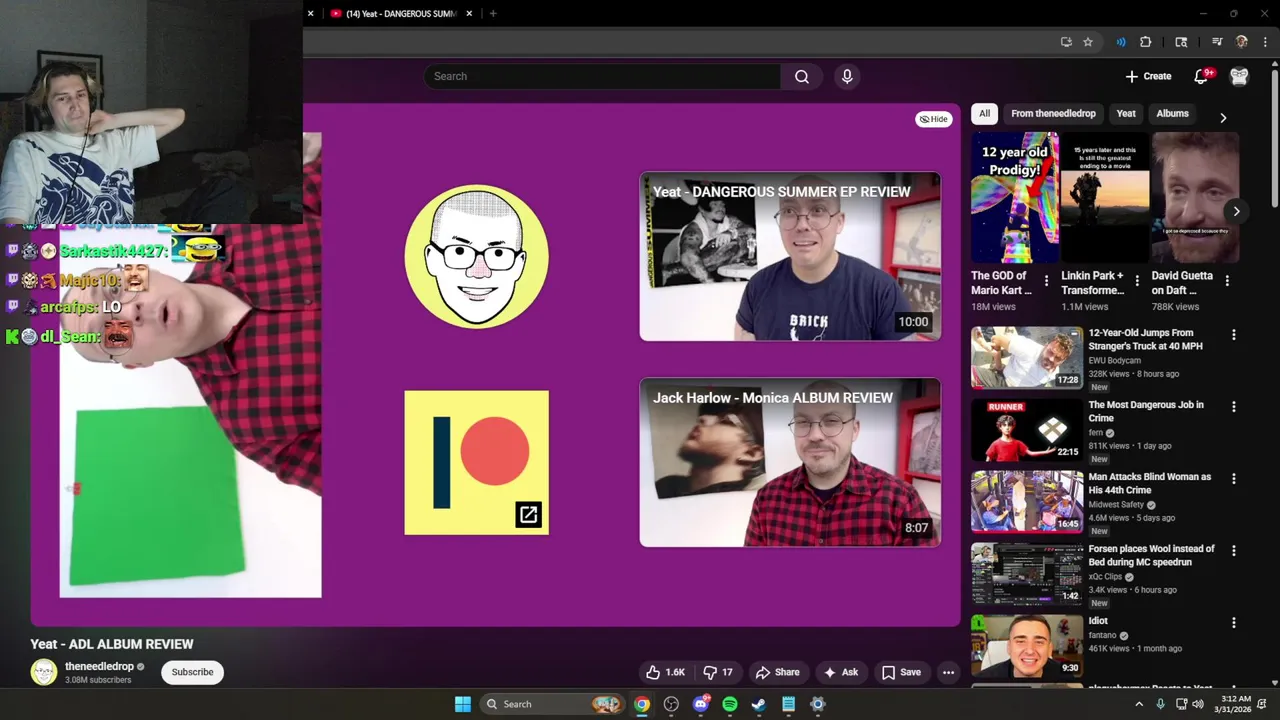Click theneedledrop channel avatar below video
Image resolution: width=1280 pixels, height=720 pixels.
[x=44, y=672]
